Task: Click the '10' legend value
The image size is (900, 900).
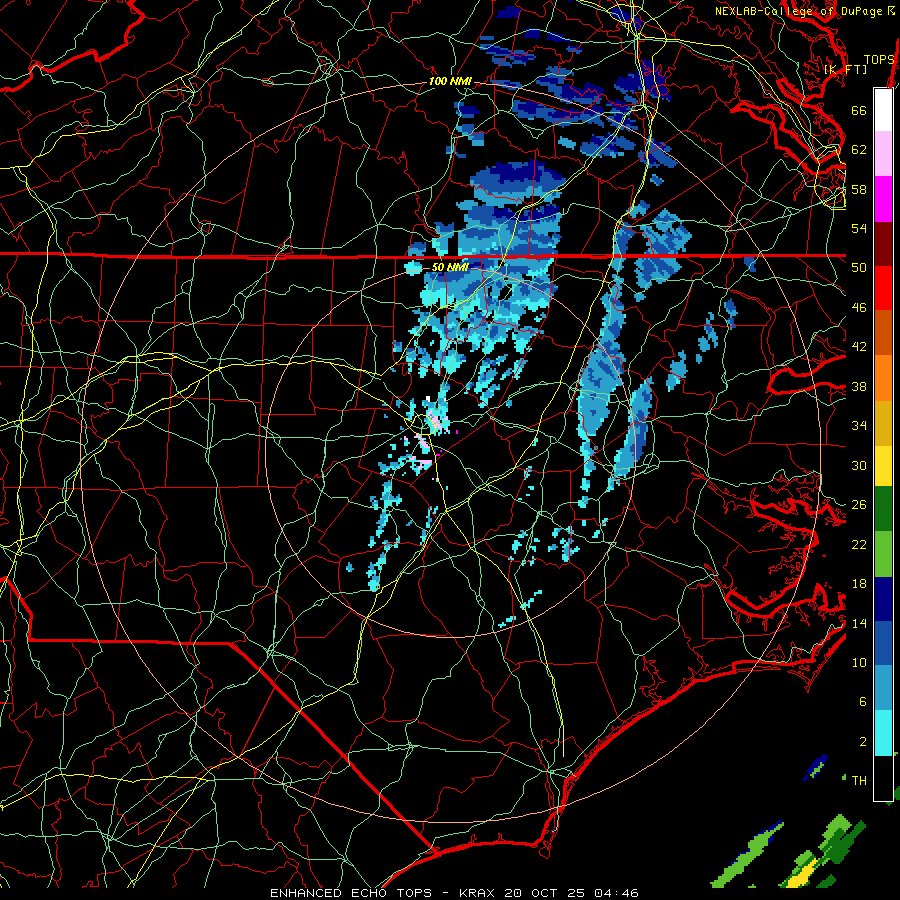Action: pos(859,662)
